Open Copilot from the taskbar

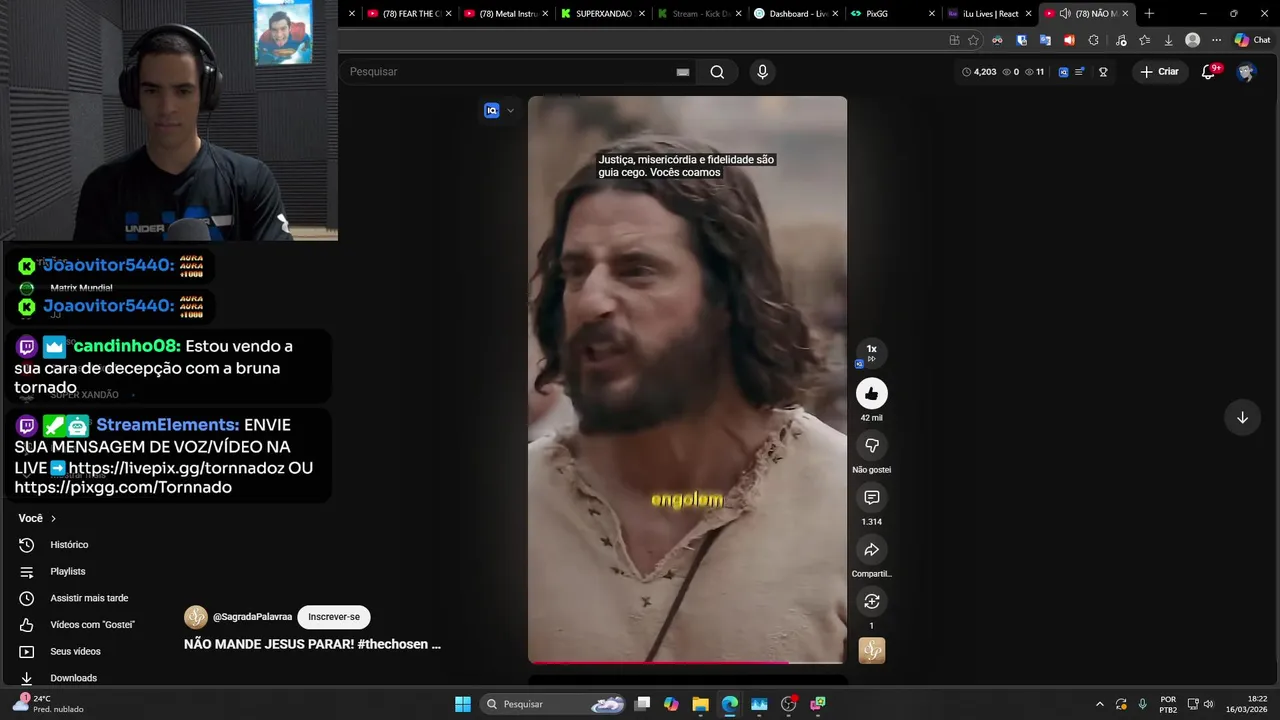pos(671,704)
